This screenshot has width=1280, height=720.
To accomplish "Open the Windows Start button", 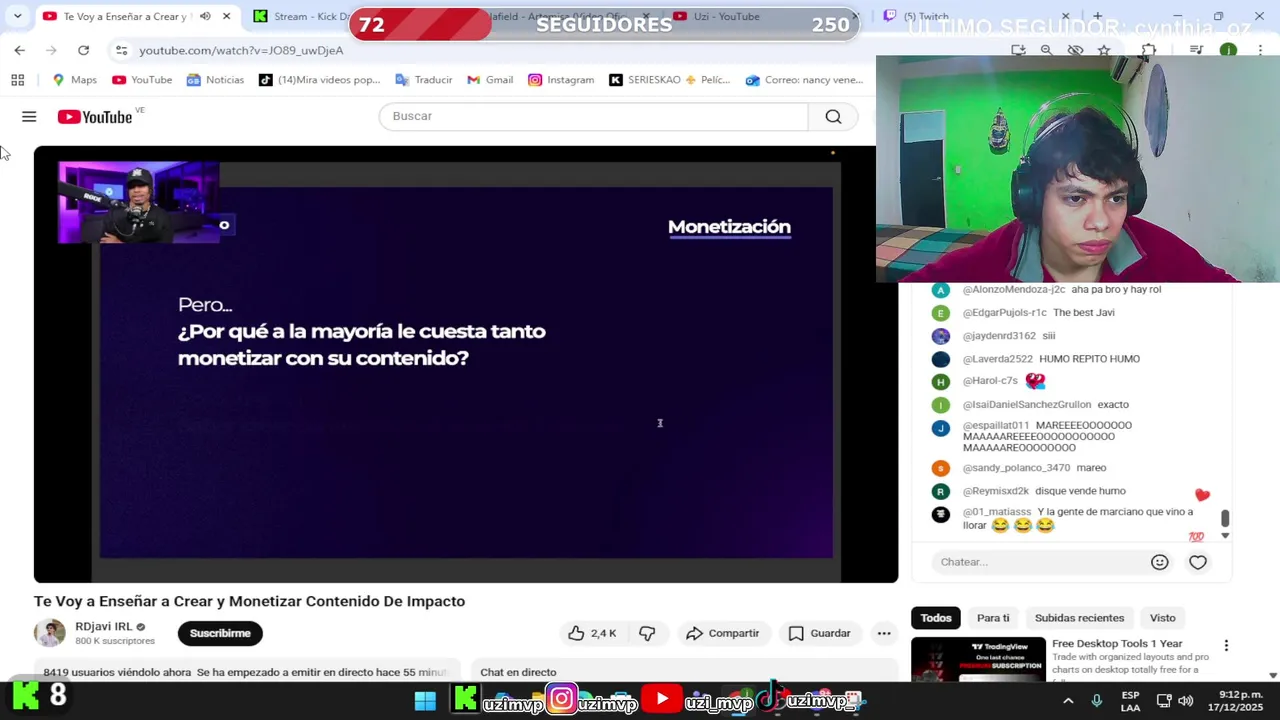I will click(425, 700).
